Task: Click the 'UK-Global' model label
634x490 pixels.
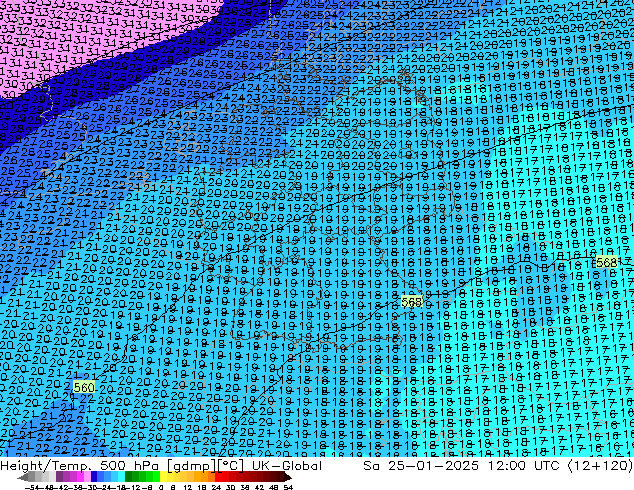Action: 287,466
